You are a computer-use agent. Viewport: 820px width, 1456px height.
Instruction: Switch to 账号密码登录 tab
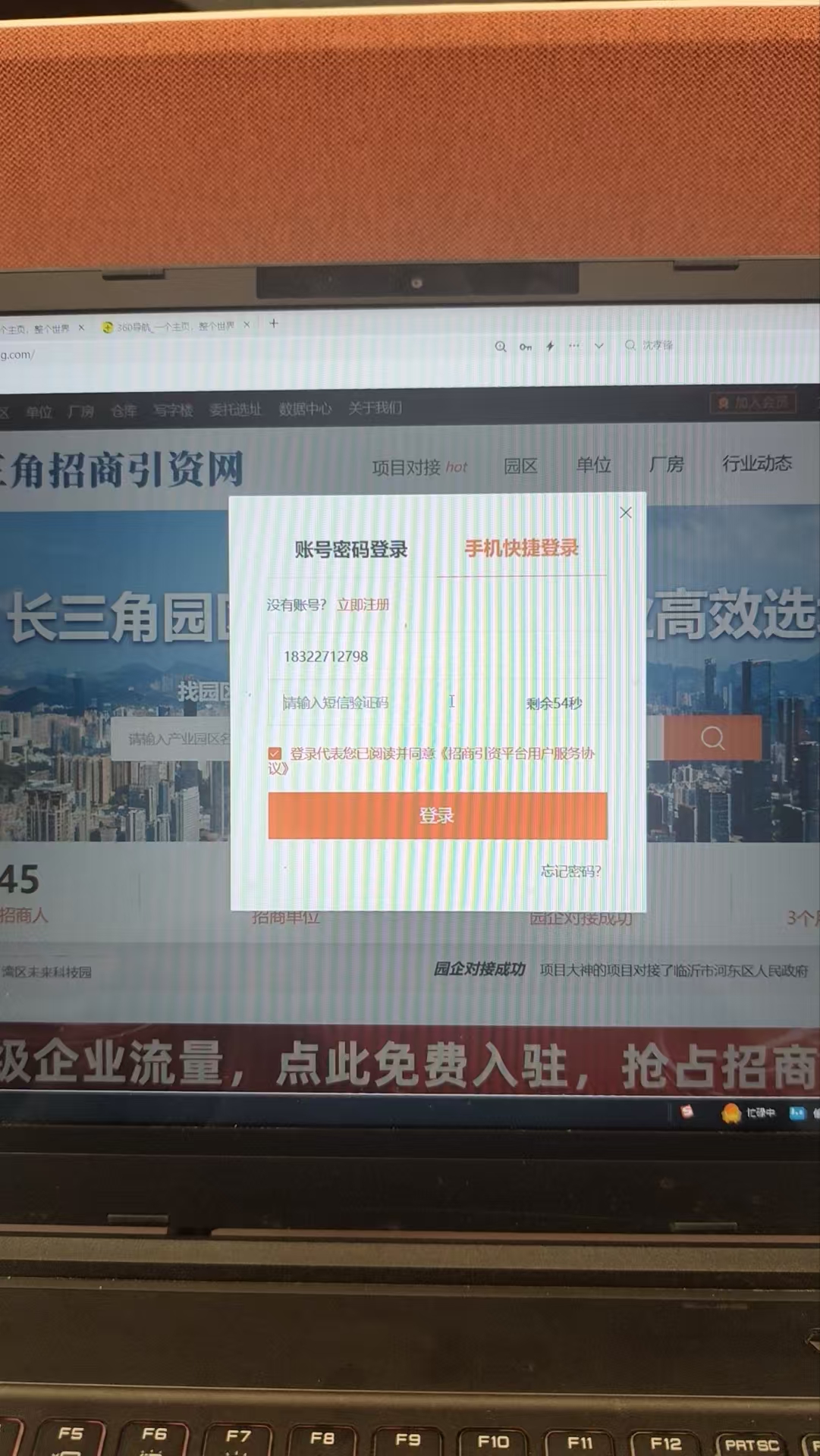350,549
